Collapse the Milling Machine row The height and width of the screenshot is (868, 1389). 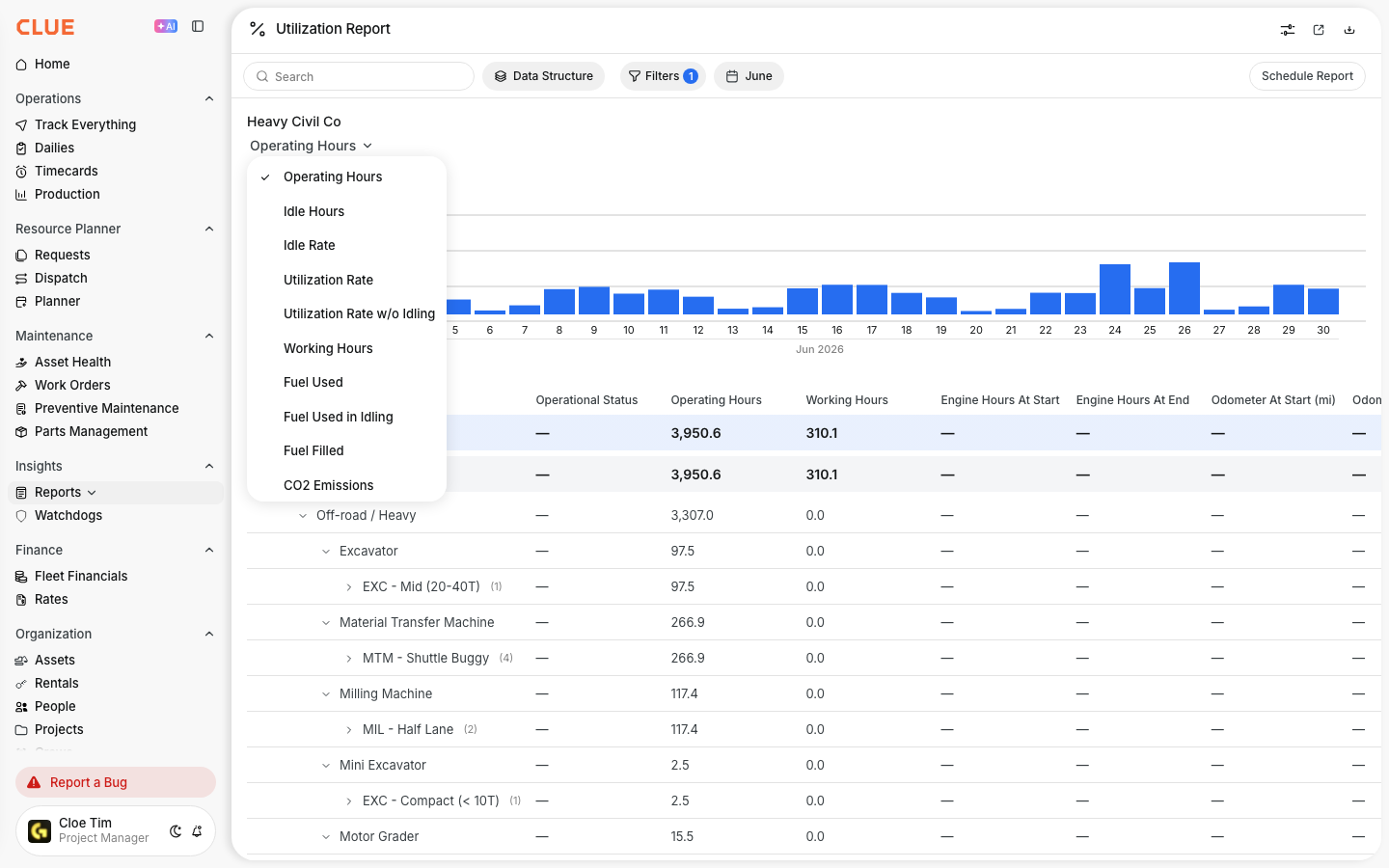326,694
